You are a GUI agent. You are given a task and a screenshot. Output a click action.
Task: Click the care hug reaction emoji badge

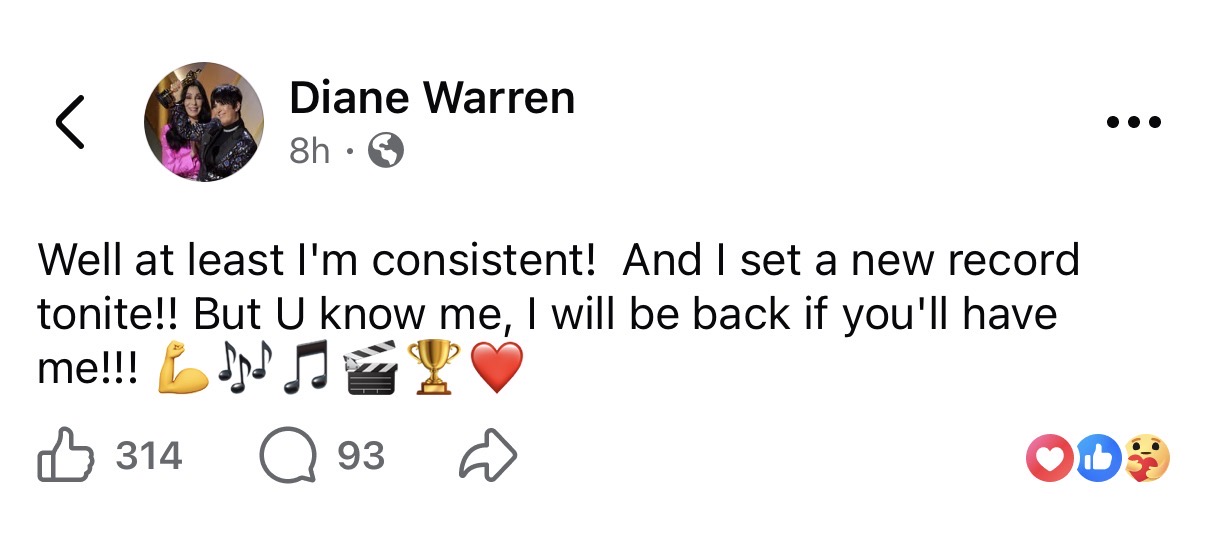coord(1146,458)
